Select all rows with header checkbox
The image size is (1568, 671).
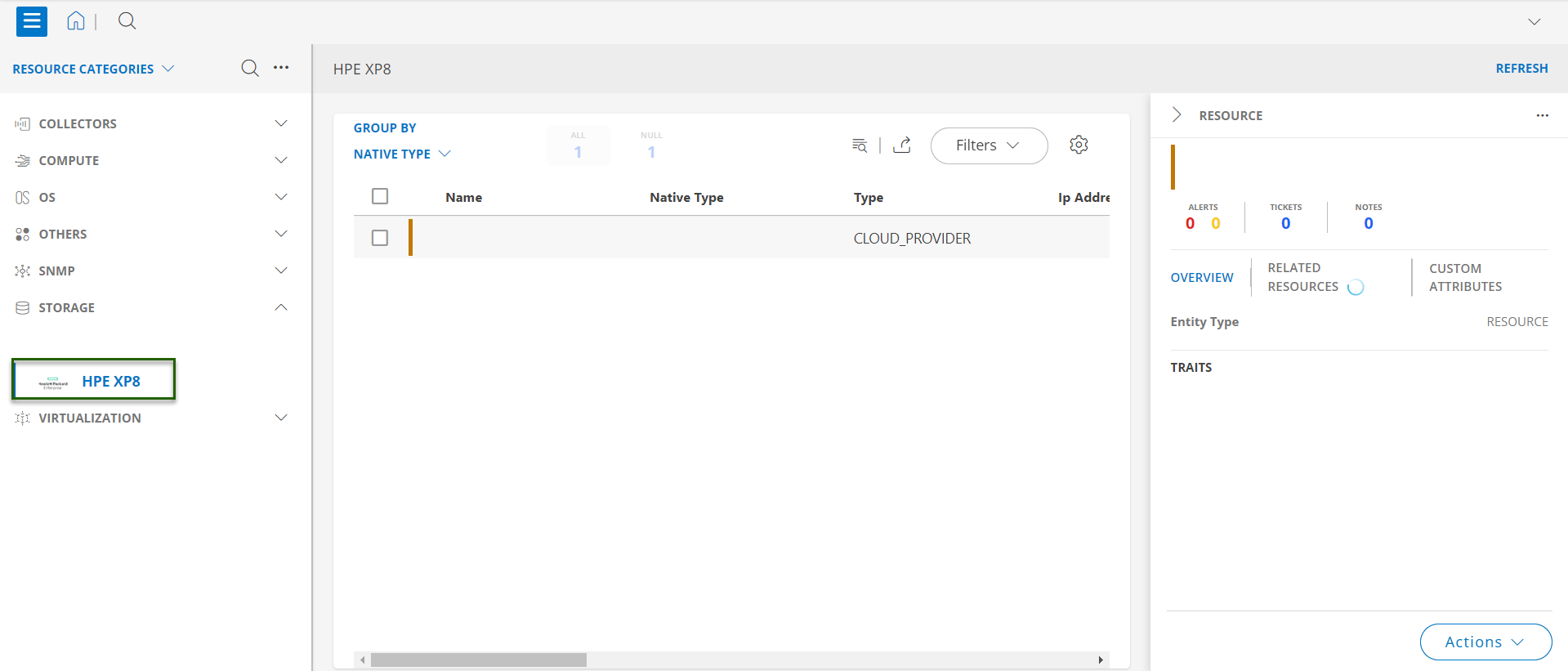pos(380,196)
